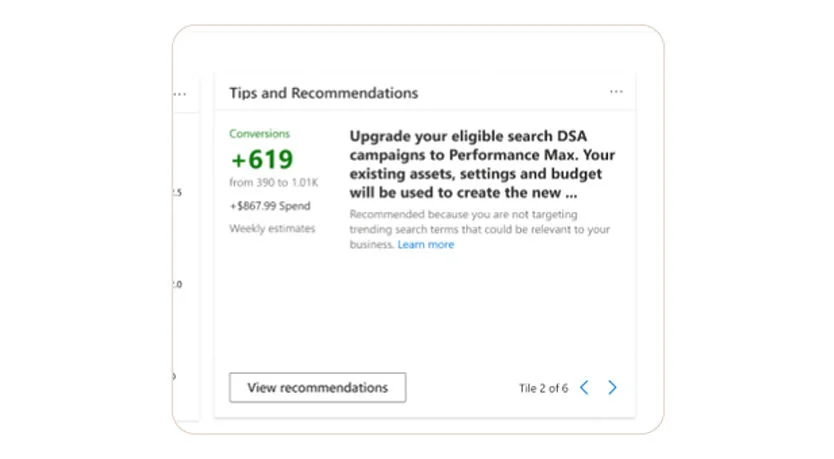Click the Tips and Recommendations heading

[x=323, y=93]
